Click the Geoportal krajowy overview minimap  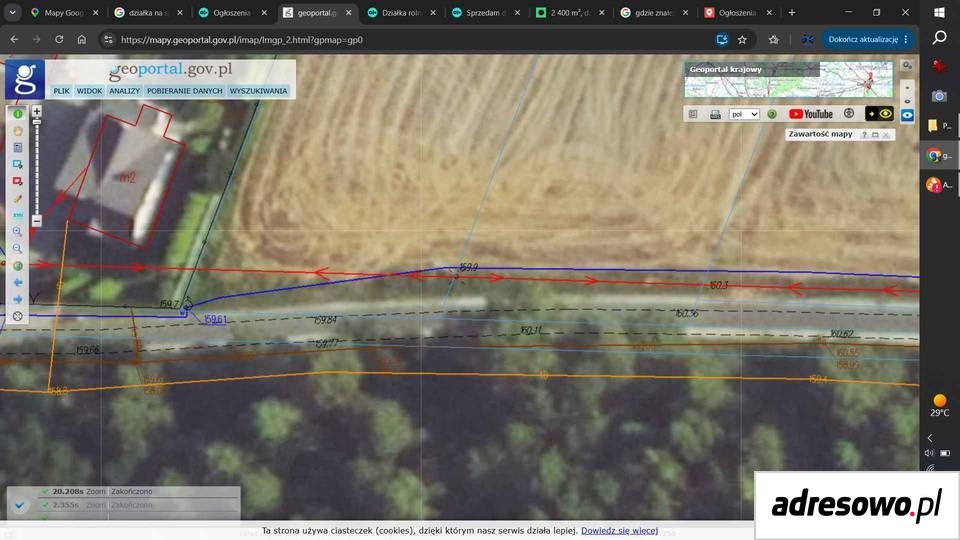click(x=789, y=80)
